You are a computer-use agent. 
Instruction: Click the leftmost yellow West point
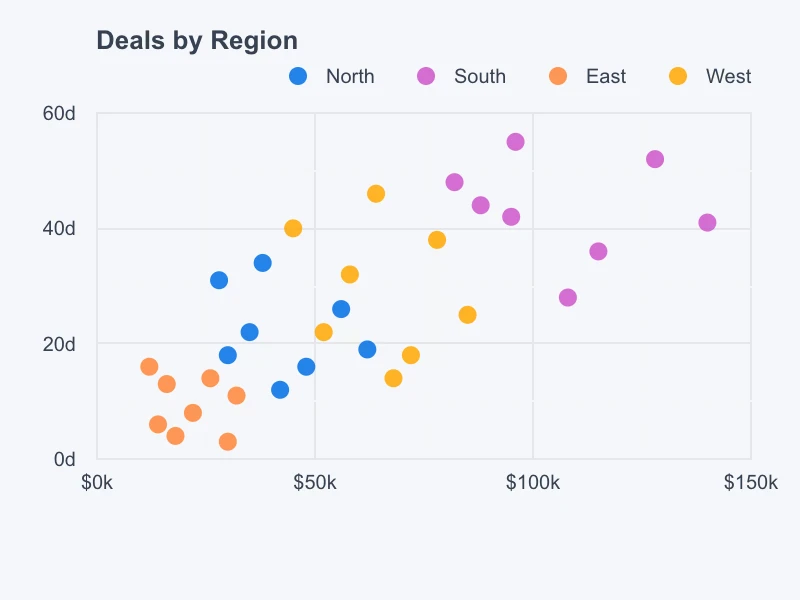[293, 228]
